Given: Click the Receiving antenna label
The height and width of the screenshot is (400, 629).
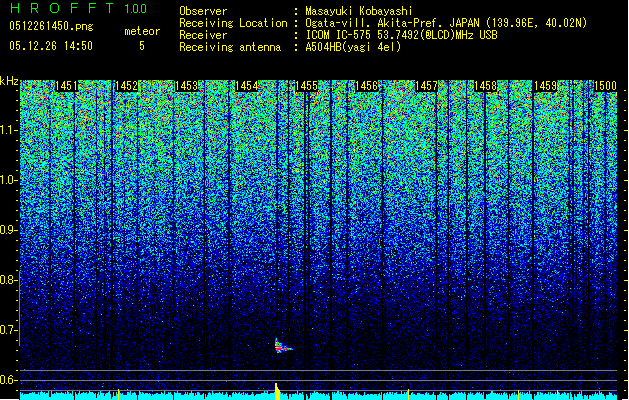Looking at the screenshot, I should [x=230, y=47].
